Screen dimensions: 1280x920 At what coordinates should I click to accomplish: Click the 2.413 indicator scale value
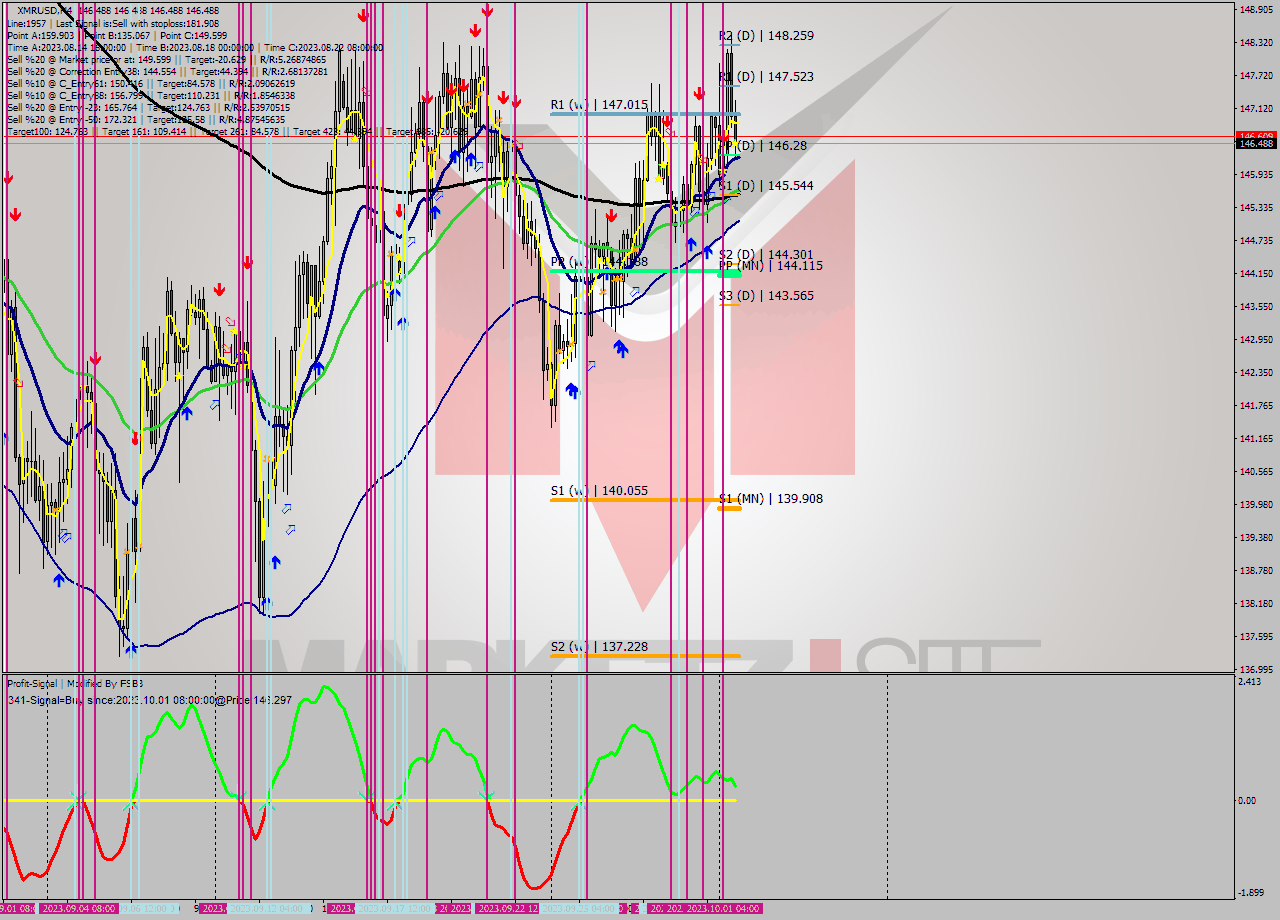click(x=1250, y=681)
